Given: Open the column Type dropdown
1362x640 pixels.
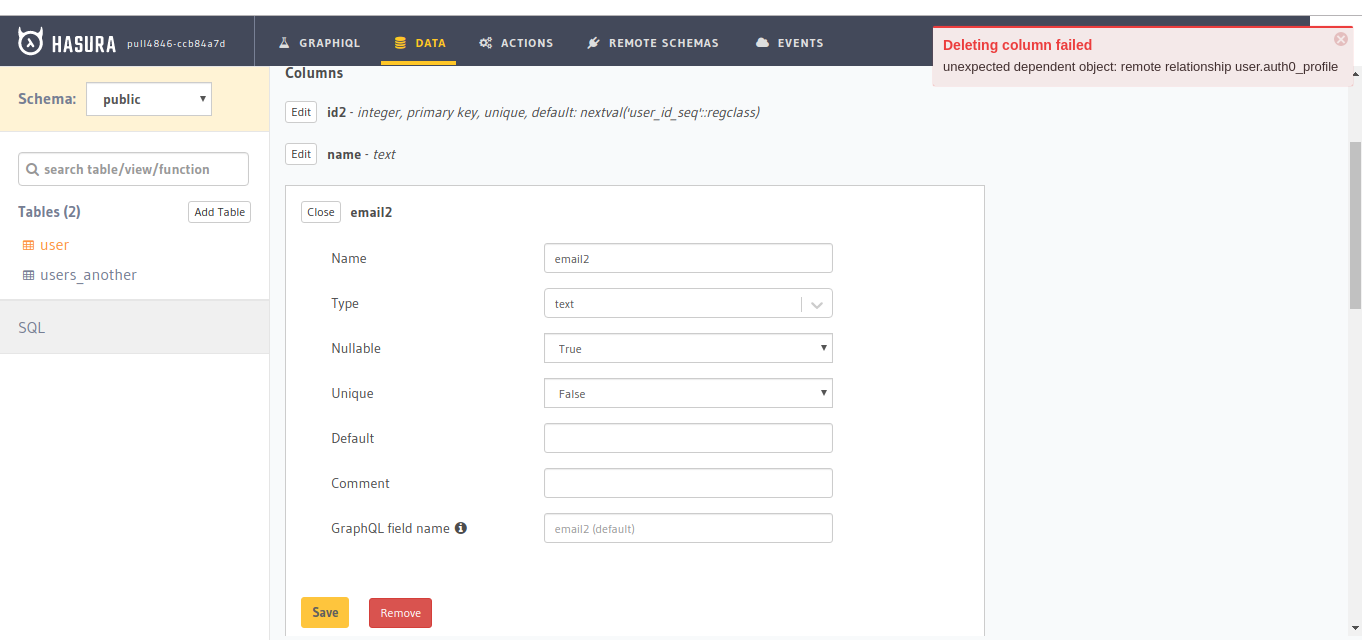Looking at the screenshot, I should coord(688,303).
